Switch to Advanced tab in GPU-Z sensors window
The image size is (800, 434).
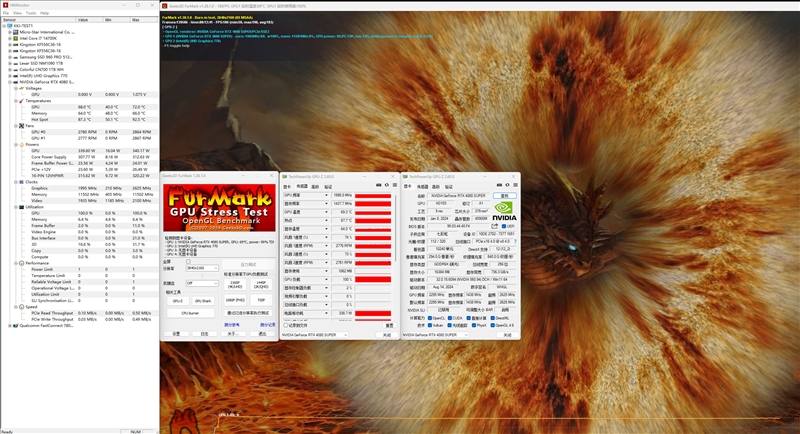coord(315,187)
